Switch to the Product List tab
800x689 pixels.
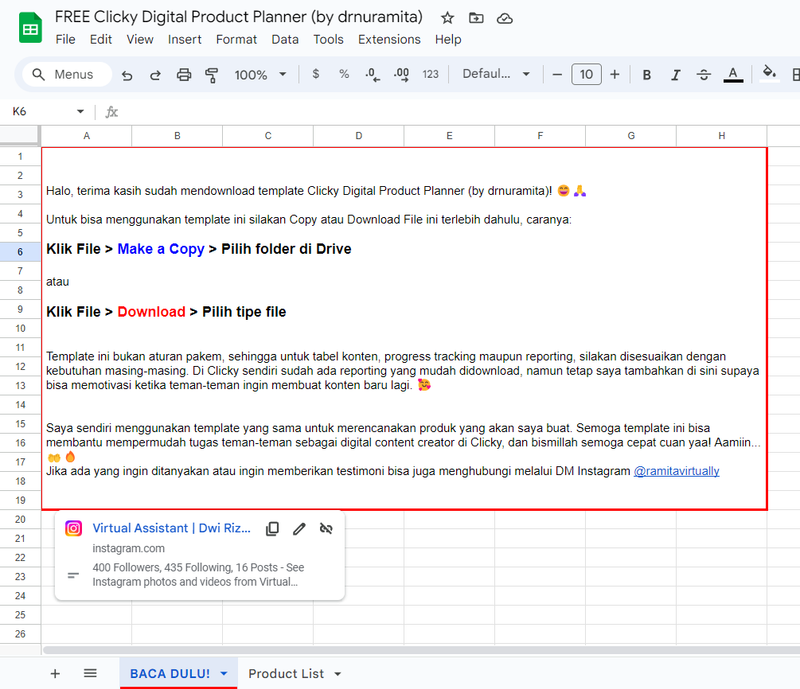coord(286,674)
